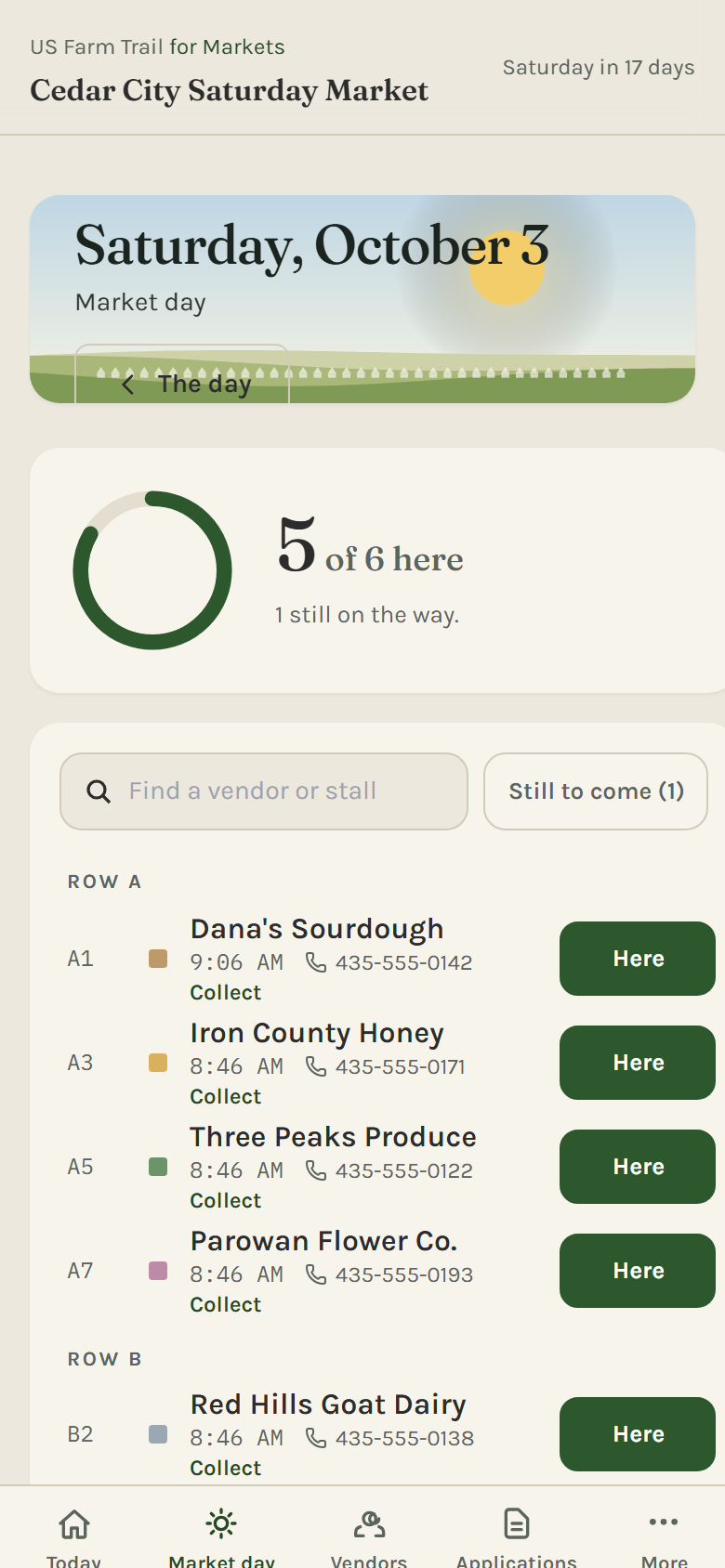The height and width of the screenshot is (1568, 725).
Task: Click the search magnifier icon
Action: coord(99,791)
